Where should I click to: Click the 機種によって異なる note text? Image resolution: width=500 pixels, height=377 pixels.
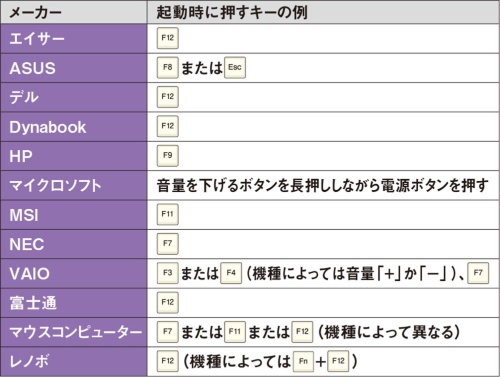point(389,332)
